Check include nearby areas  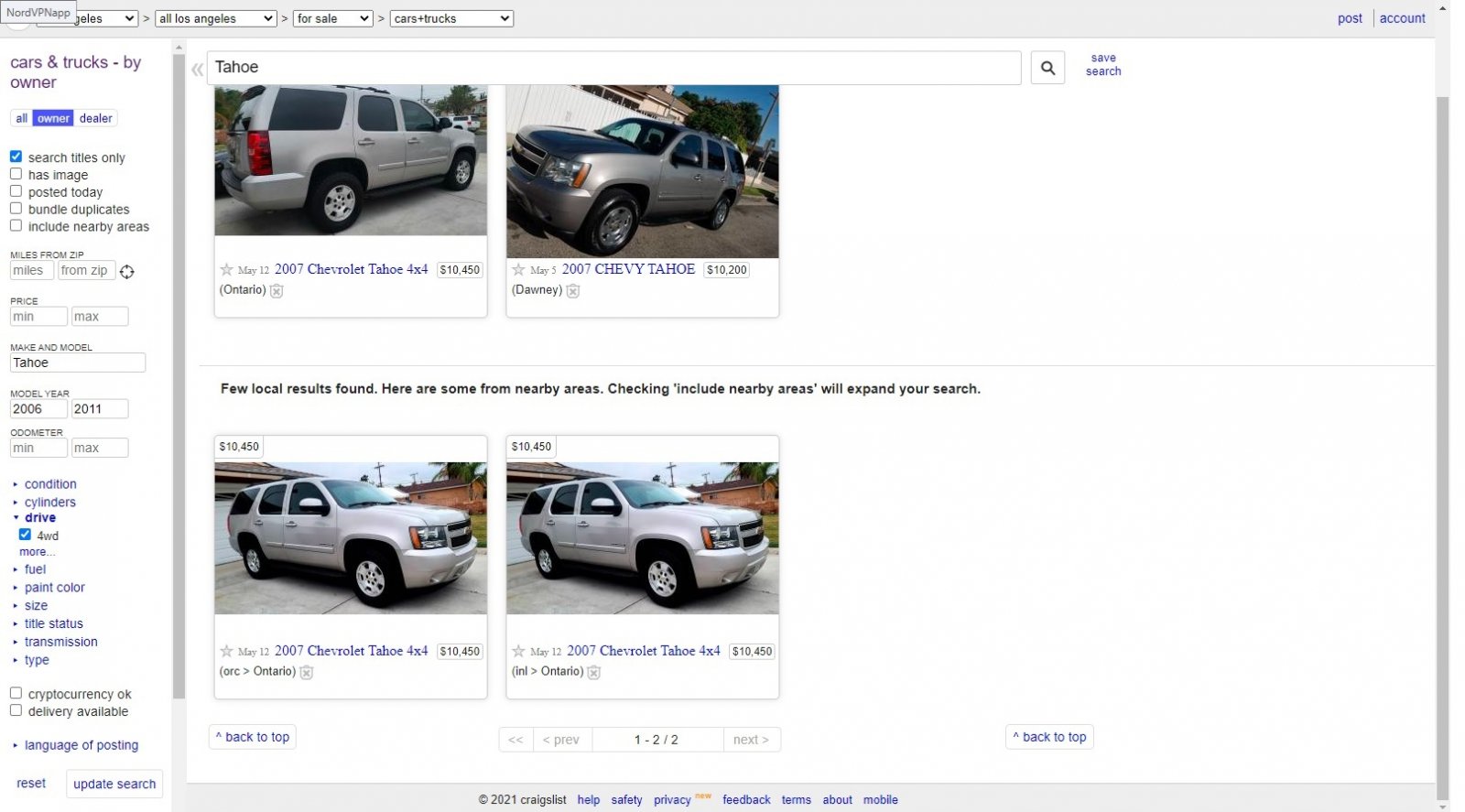tap(16, 226)
